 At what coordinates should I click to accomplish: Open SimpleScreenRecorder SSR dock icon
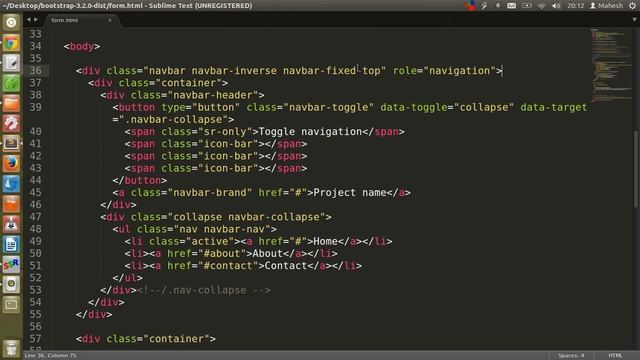(11, 264)
